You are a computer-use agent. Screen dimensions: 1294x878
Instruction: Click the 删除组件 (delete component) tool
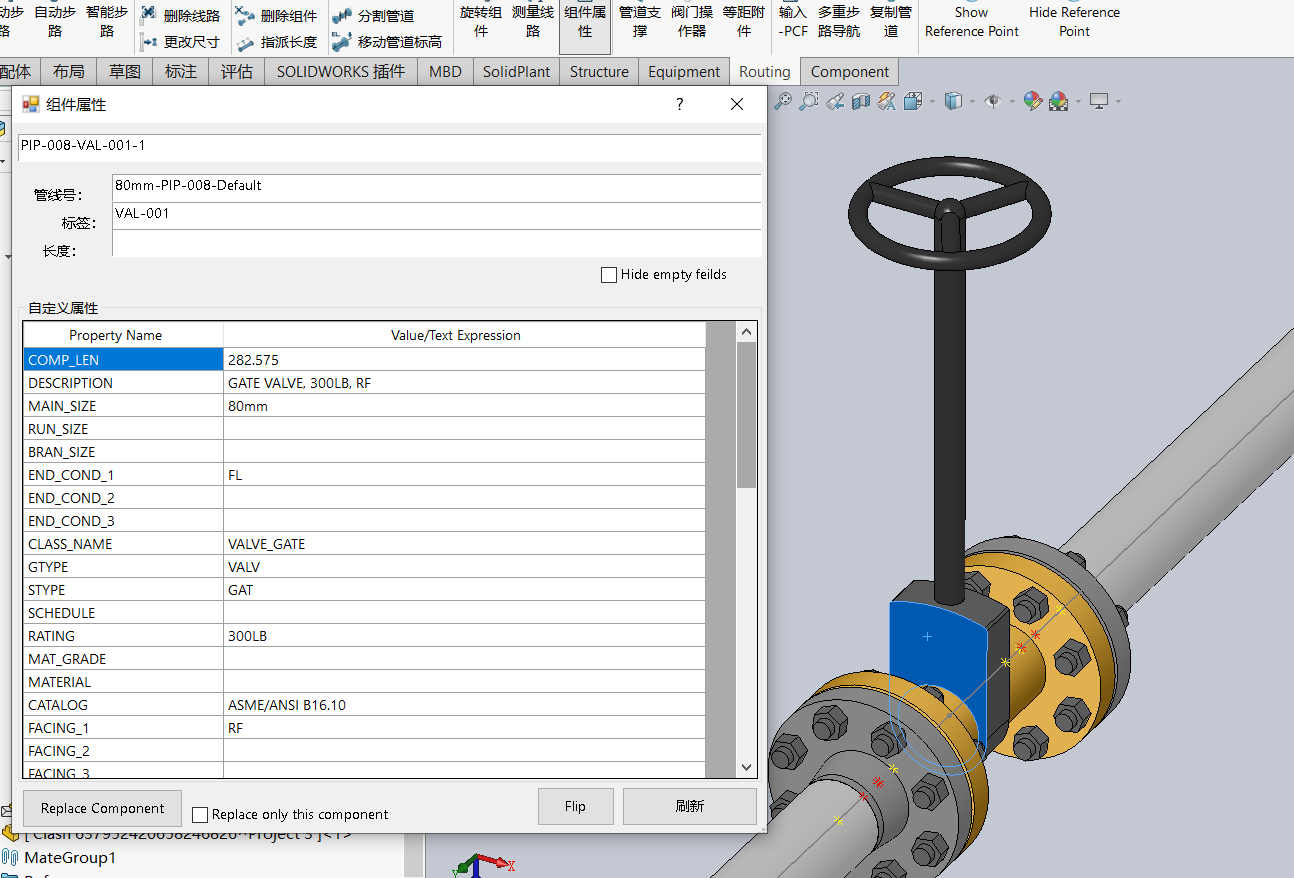[277, 16]
